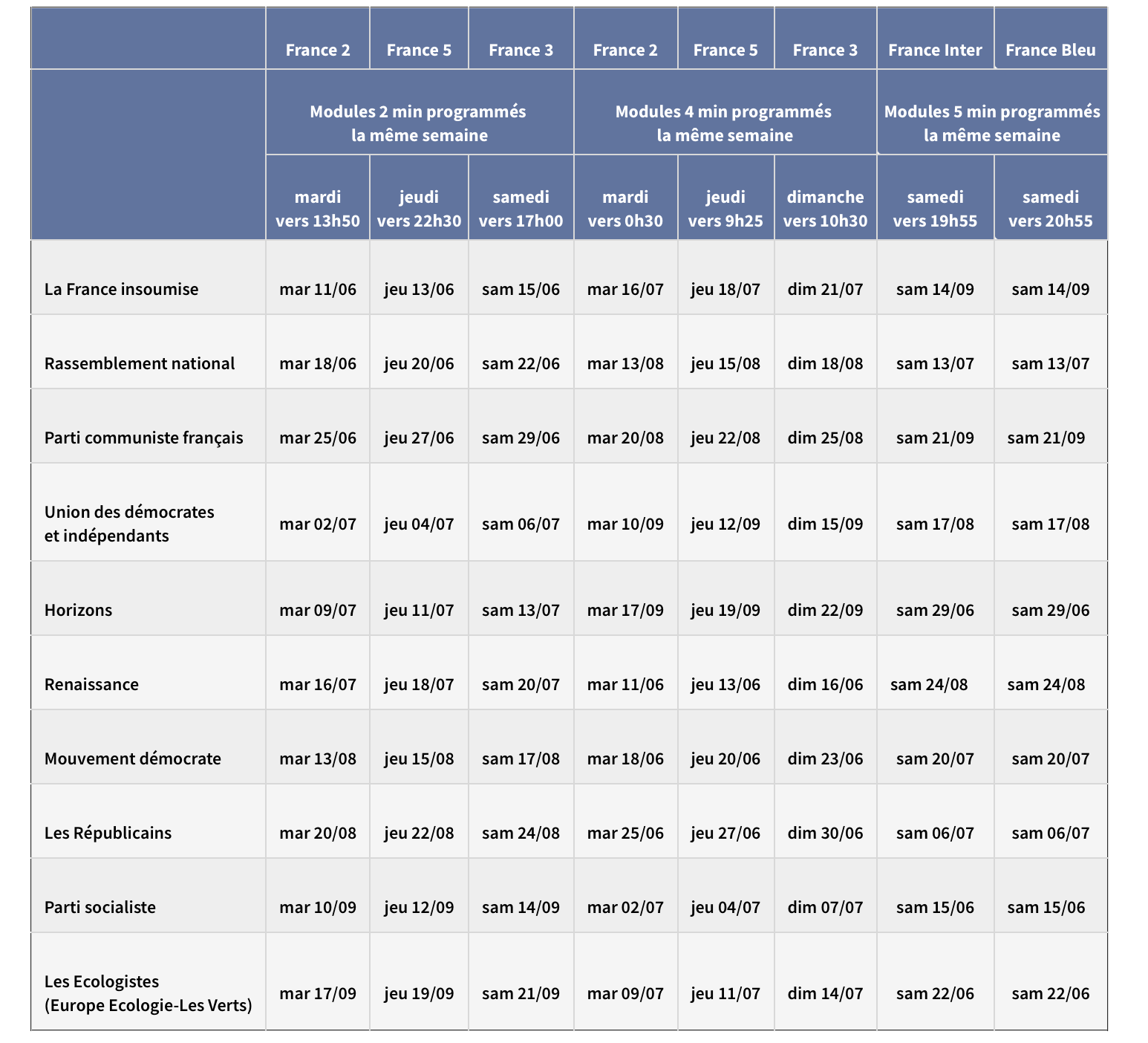Click the 'jeudi vers 22h30' time header
The image size is (1148, 1043).
(419, 209)
